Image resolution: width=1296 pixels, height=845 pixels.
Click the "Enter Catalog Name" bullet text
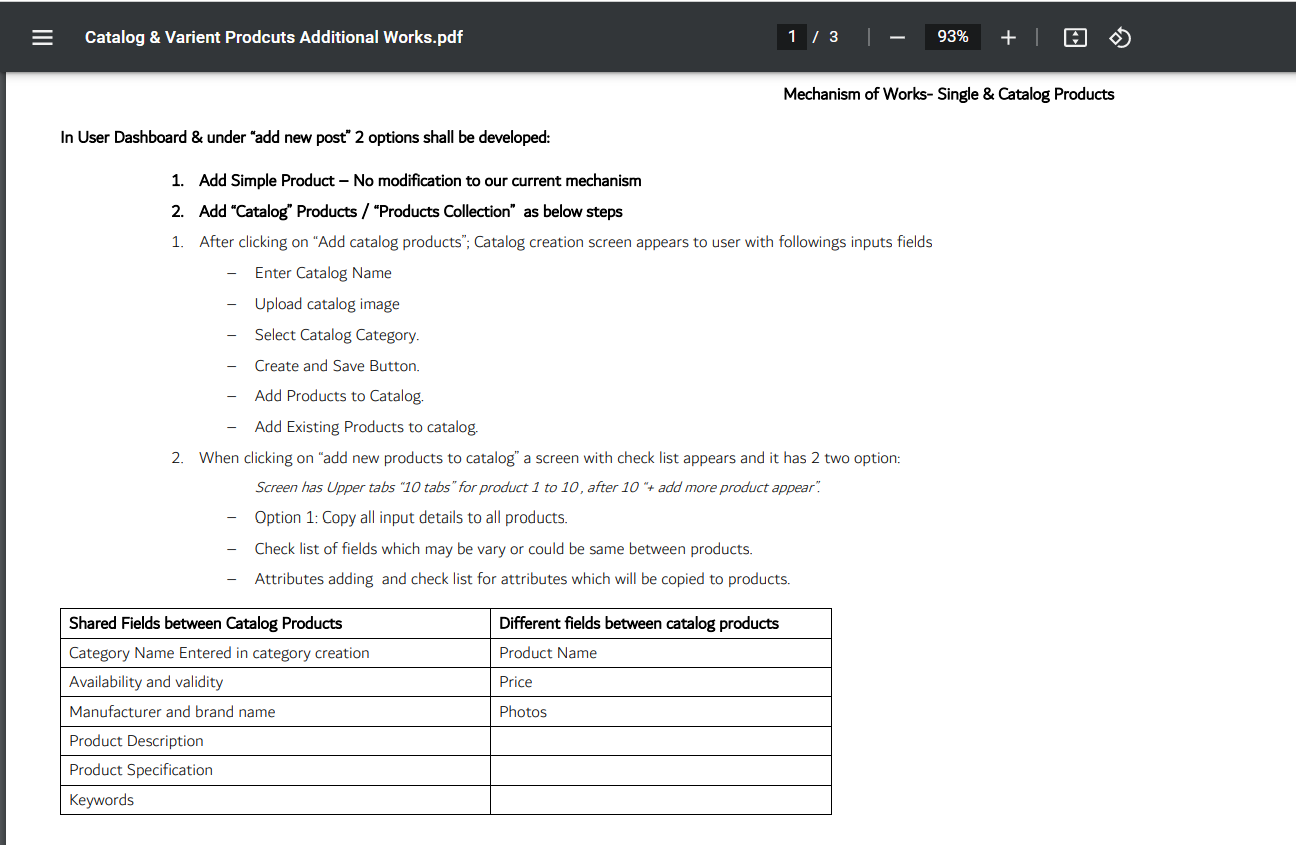click(x=323, y=273)
